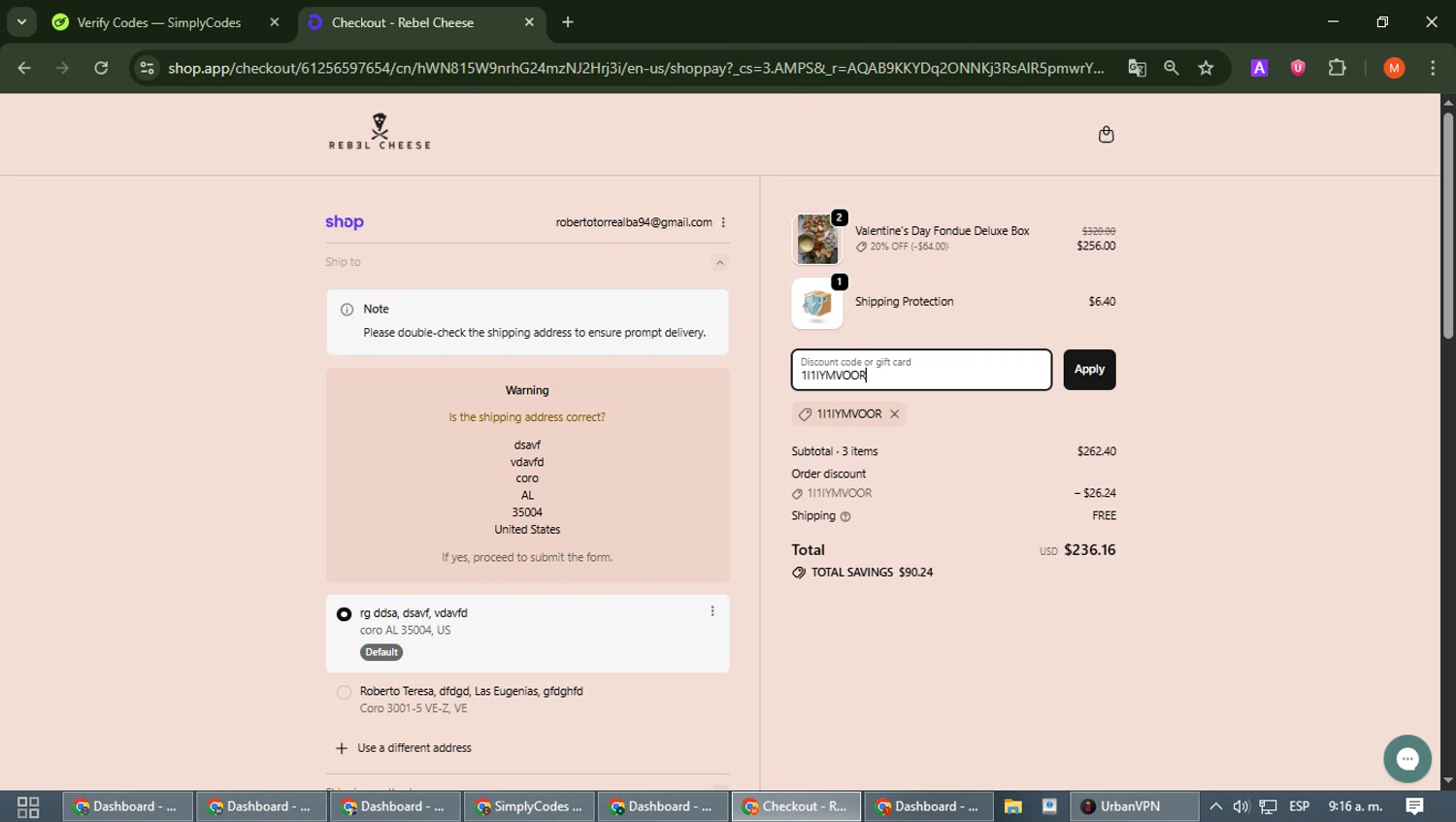Screen dimensions: 1456x822
Task: Bookmark this page with star
Action: (x=1206, y=68)
